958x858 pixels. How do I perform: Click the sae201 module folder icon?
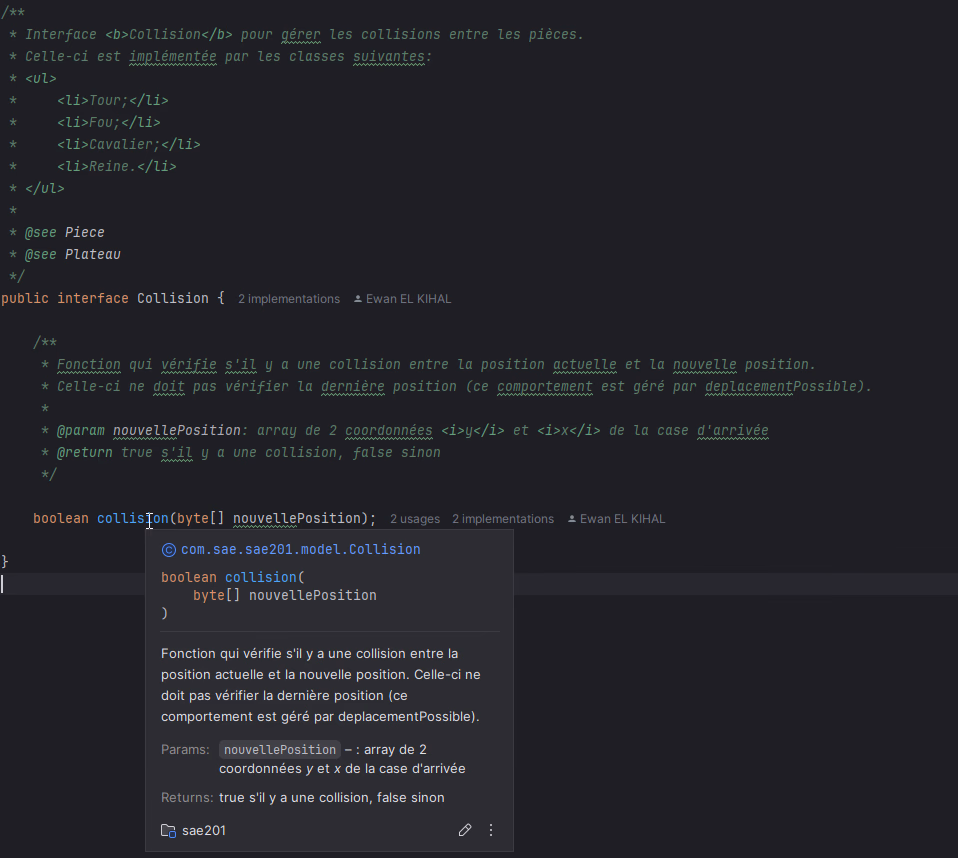(x=168, y=831)
